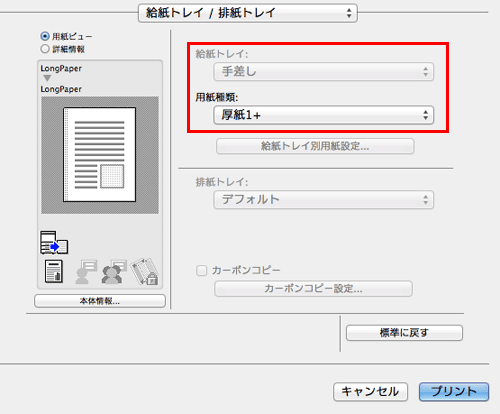Image resolution: width=500 pixels, height=414 pixels.
Task: Click the stepper arrows of the top panel selector
Action: coord(349,13)
